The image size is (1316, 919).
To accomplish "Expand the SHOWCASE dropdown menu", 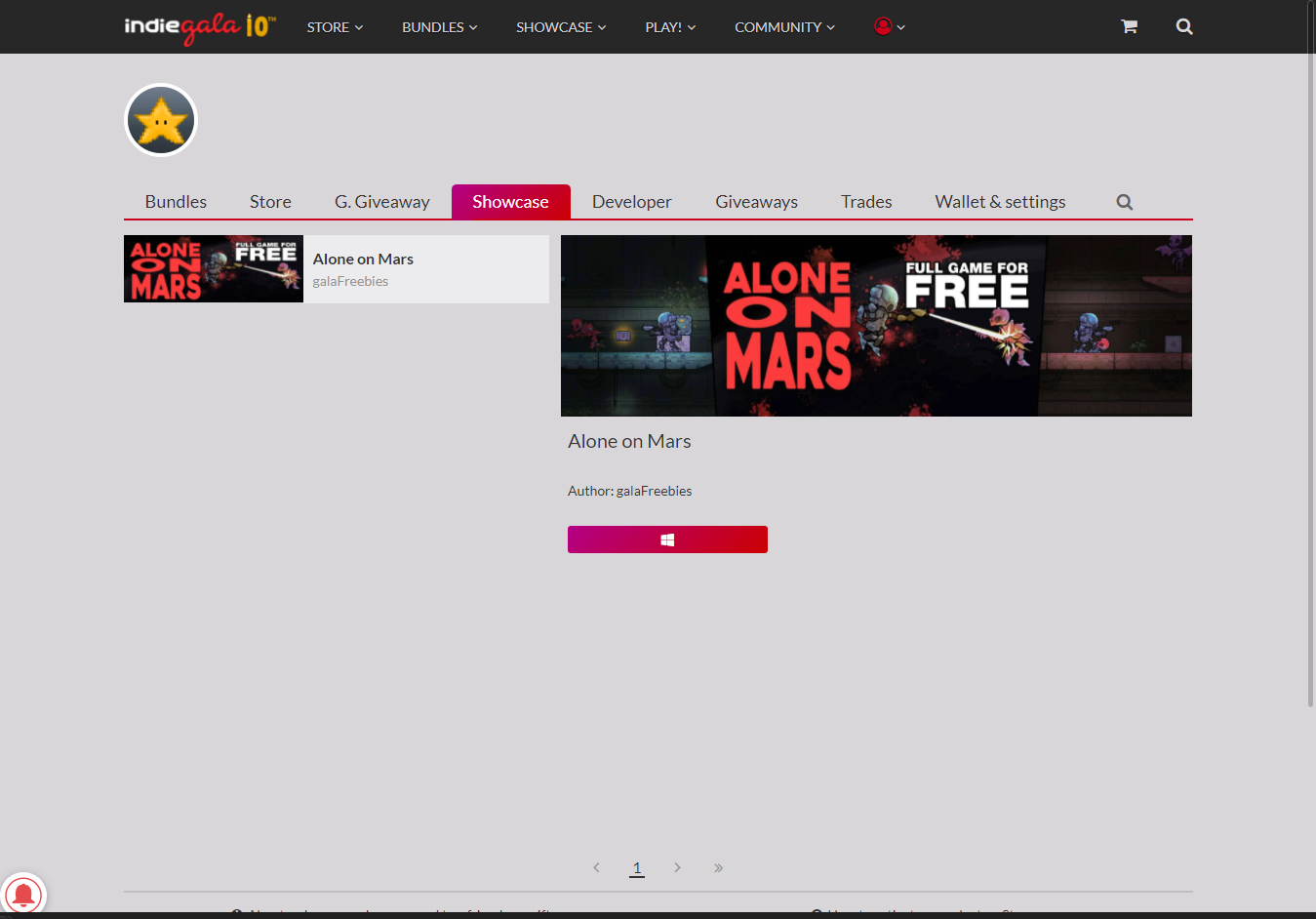I will click(561, 27).
